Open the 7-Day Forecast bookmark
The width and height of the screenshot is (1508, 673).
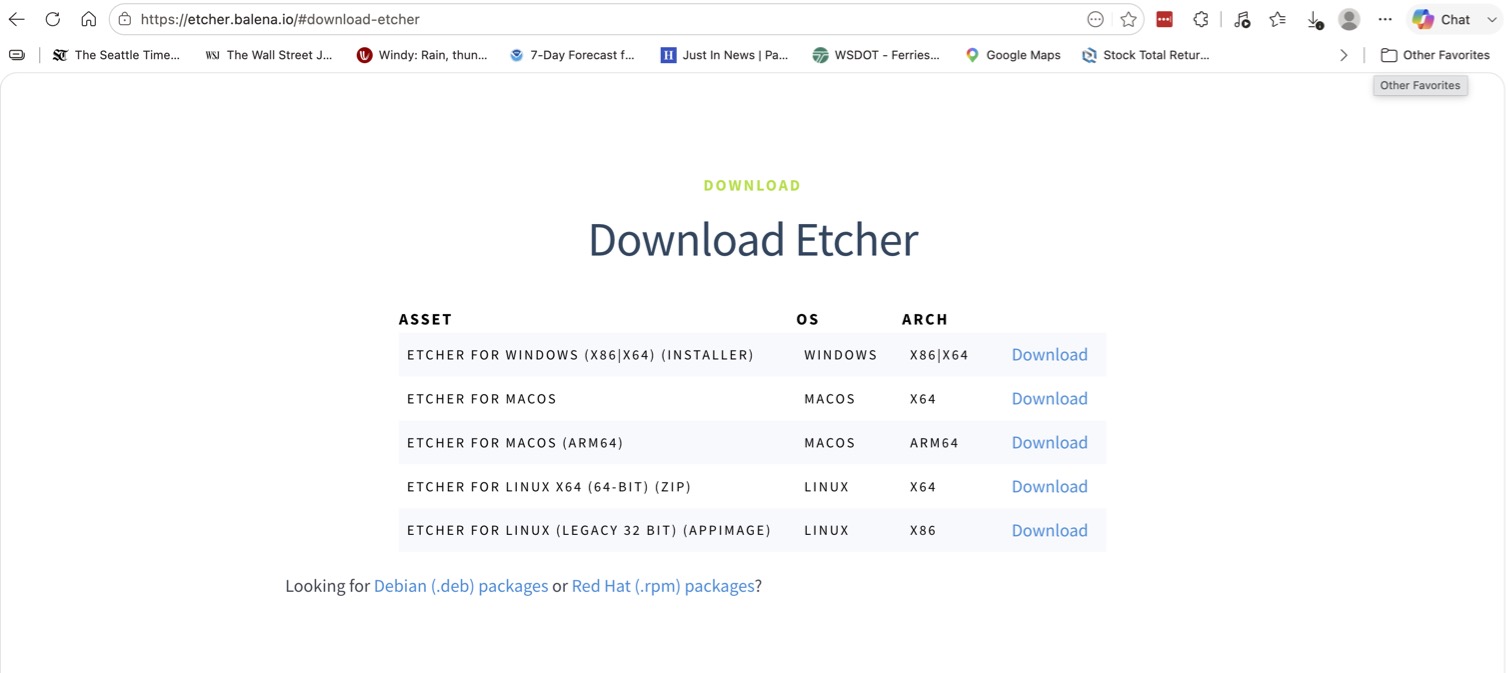(572, 55)
